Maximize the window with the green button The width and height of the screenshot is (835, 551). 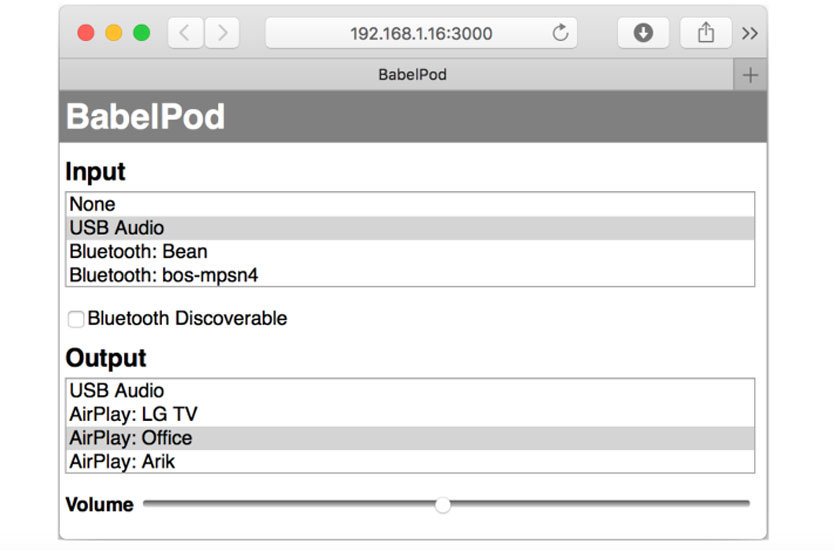(141, 33)
